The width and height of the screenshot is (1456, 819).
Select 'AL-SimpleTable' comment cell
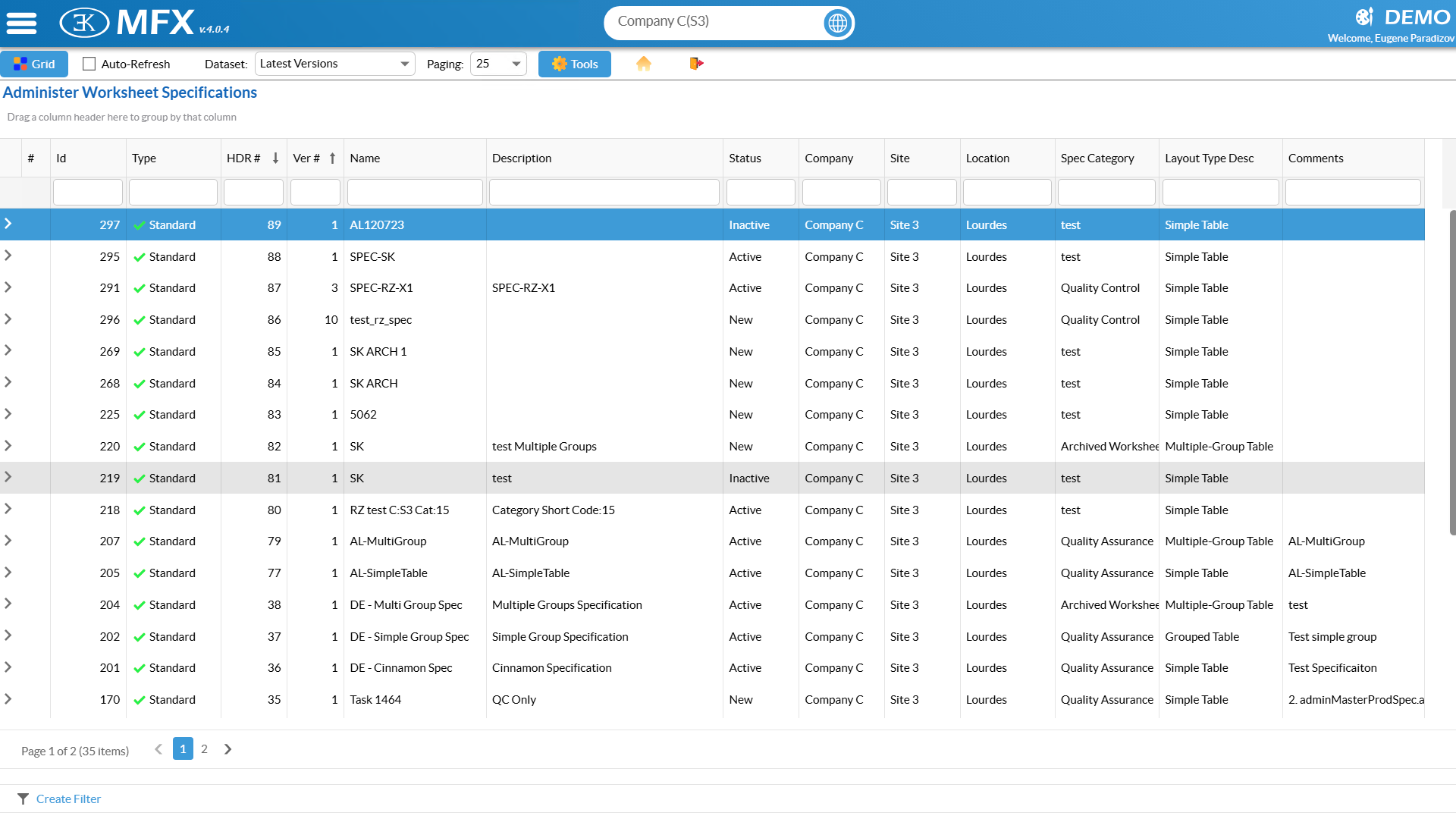click(1353, 573)
